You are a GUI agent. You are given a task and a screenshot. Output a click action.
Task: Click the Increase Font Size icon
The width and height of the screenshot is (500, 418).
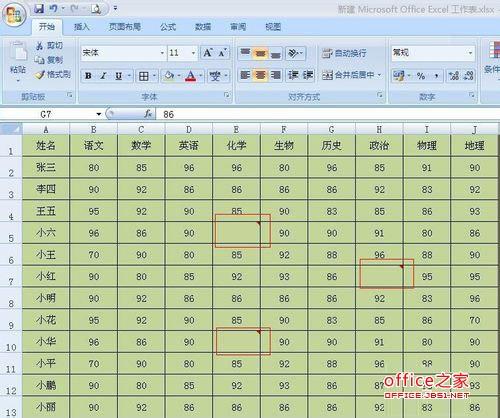[208, 53]
